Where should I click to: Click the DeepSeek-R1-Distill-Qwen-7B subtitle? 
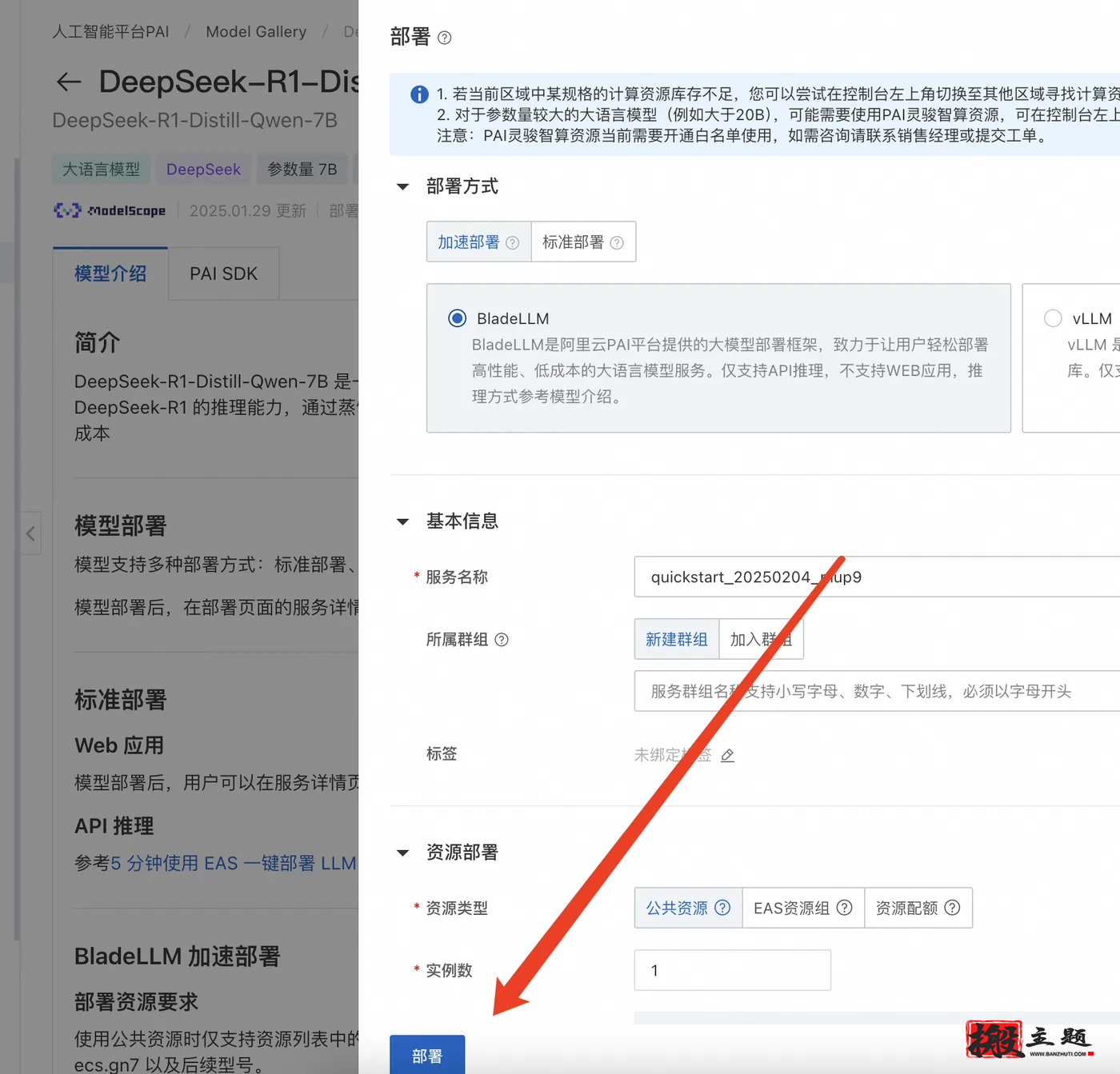(195, 121)
